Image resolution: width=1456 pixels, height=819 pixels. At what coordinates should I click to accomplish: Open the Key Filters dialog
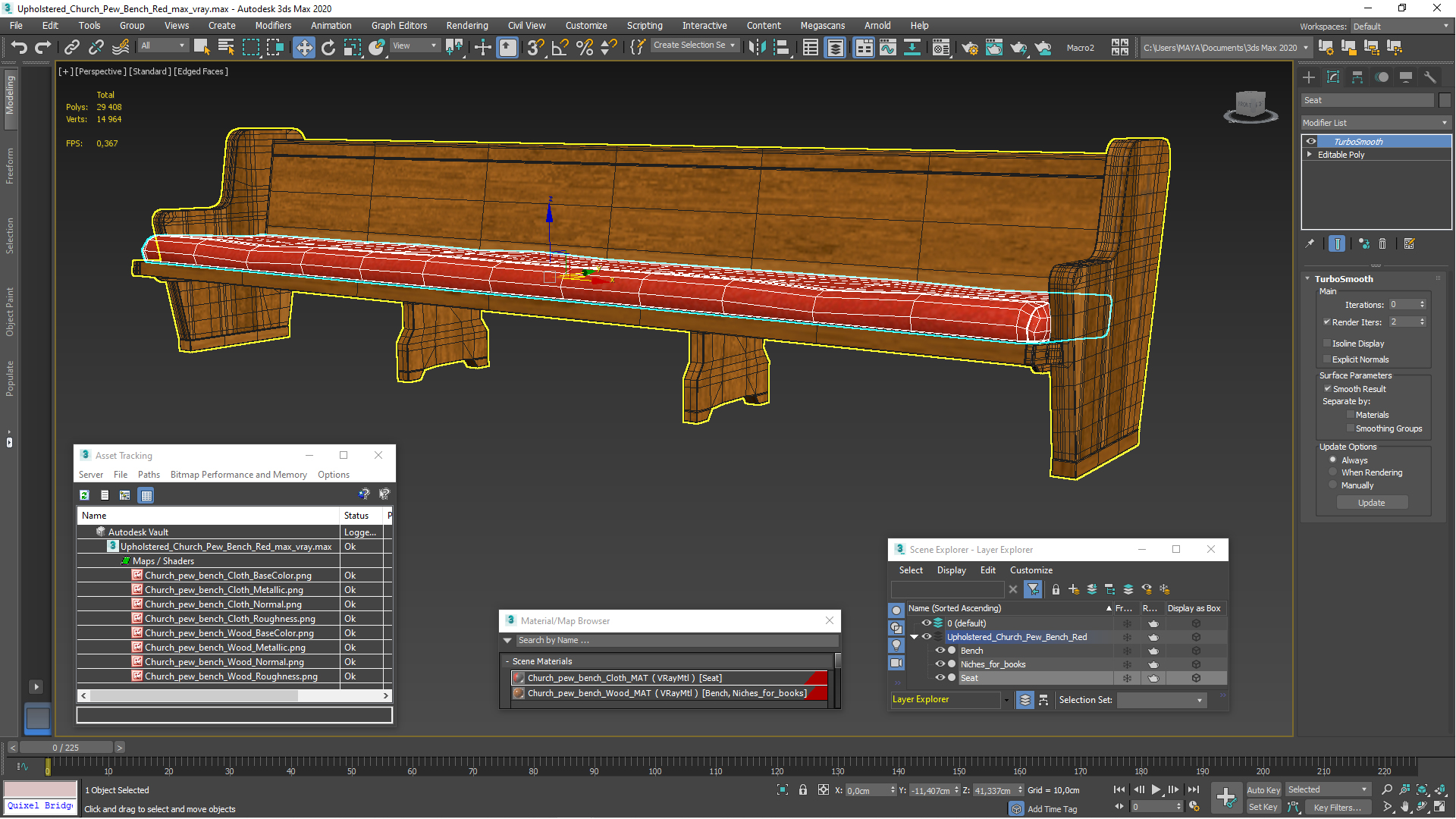coord(1338,808)
